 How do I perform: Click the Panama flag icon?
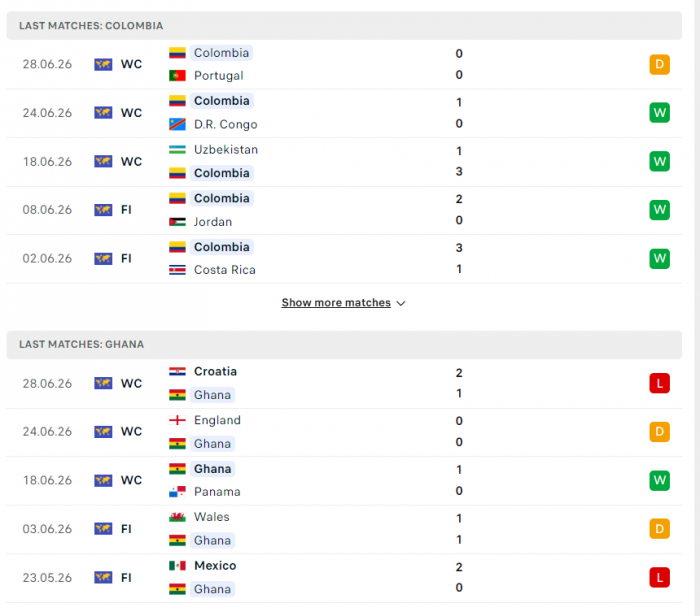tap(177, 492)
